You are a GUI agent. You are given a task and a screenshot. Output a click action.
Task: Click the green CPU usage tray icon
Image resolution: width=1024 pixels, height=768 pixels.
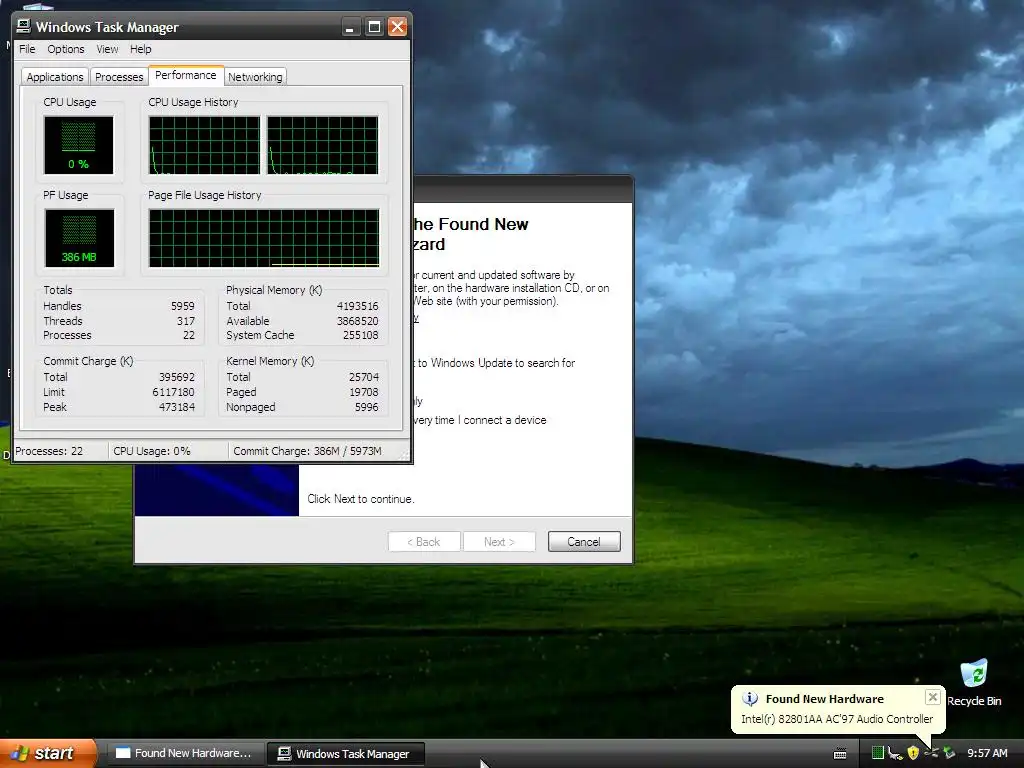click(878, 753)
